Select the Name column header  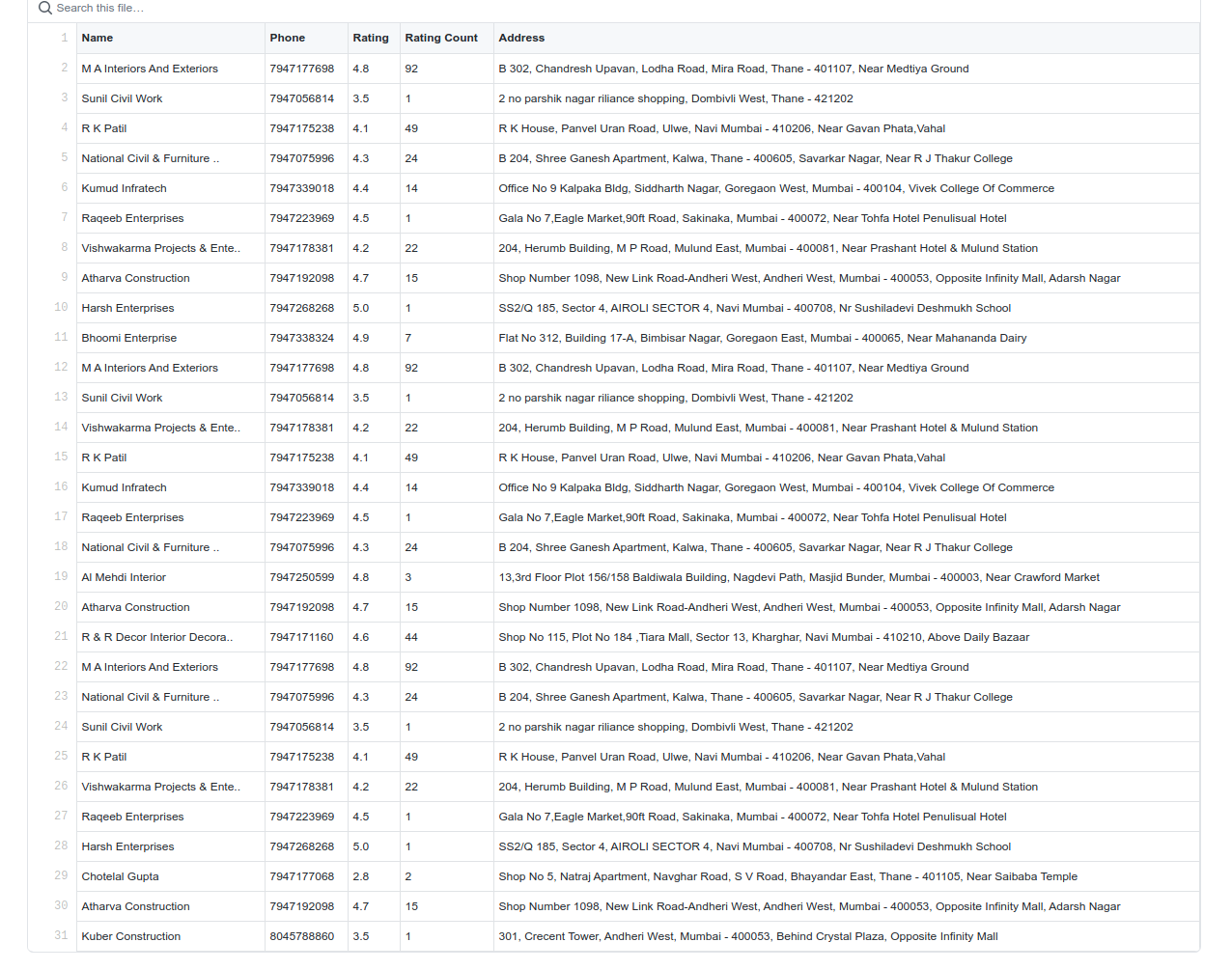[98, 38]
